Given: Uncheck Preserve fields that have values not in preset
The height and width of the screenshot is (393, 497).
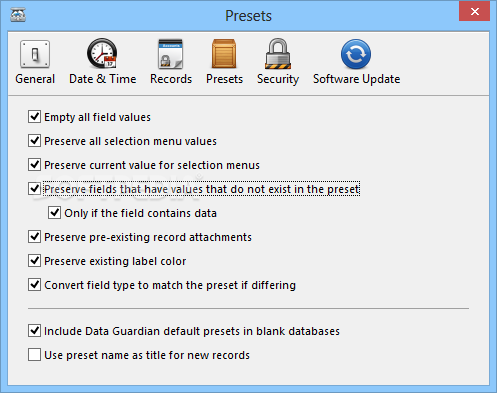Looking at the screenshot, I should coord(34,189).
